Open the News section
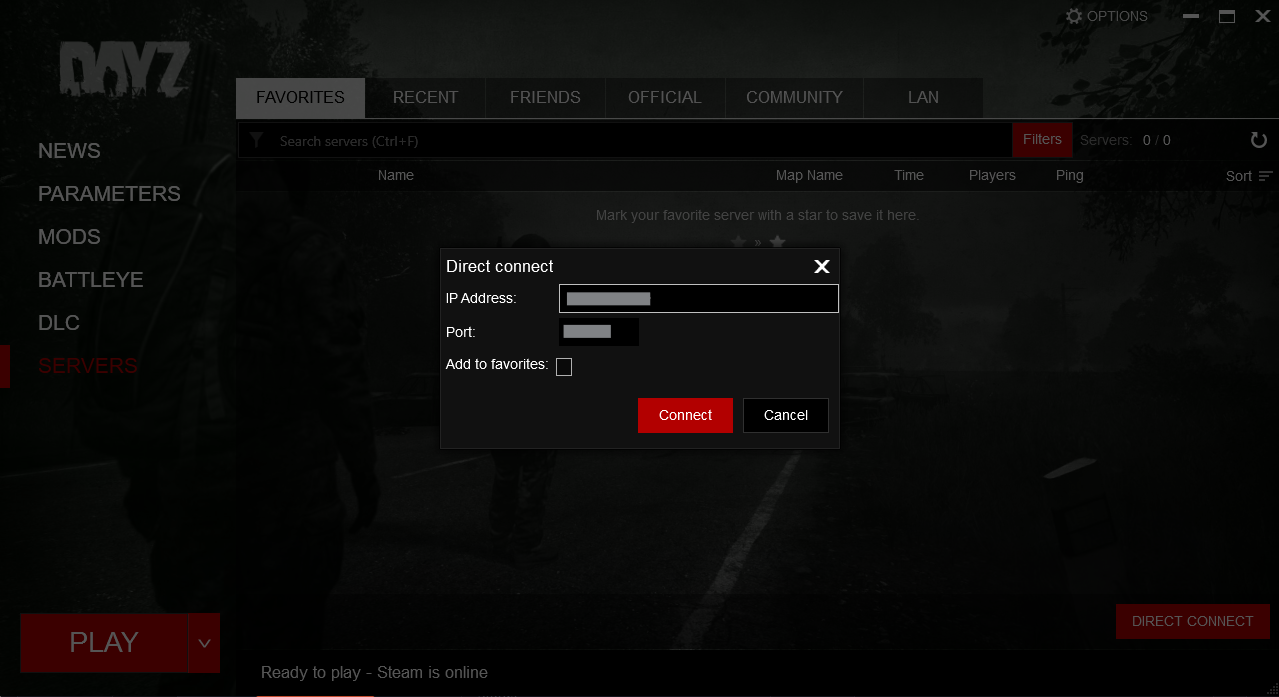 coord(69,151)
